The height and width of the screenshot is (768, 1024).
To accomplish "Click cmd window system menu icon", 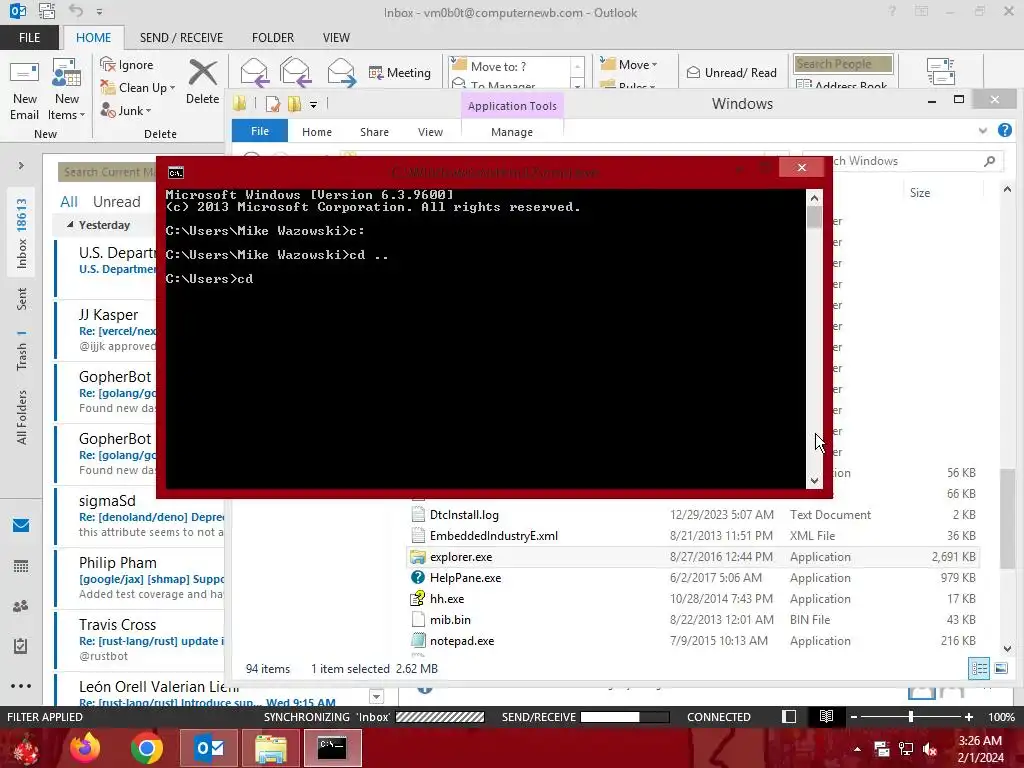I will [176, 172].
